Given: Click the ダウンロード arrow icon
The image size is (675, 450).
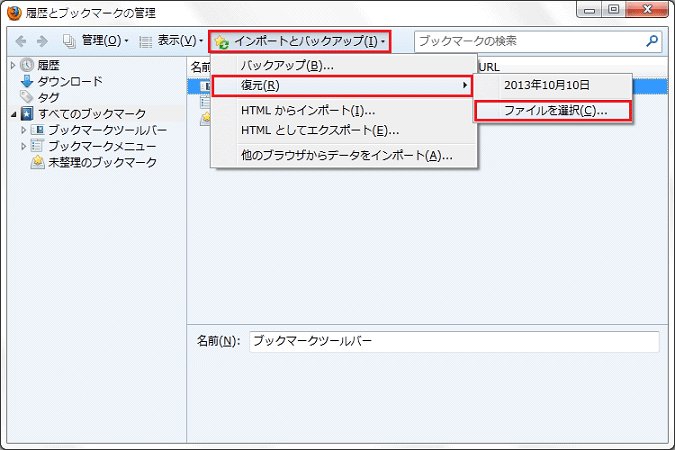Looking at the screenshot, I should click(27, 81).
